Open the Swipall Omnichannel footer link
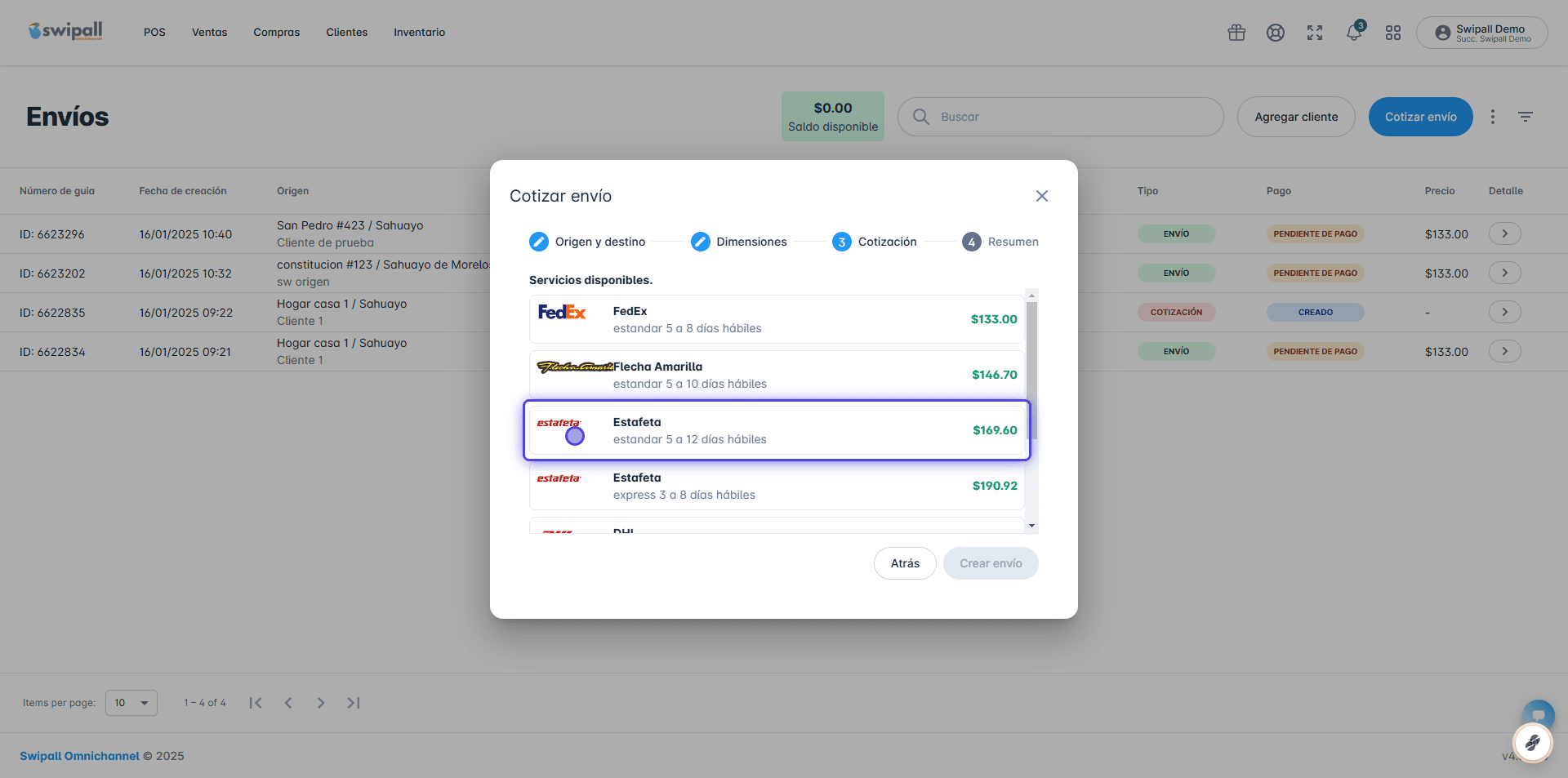The image size is (1568, 778). (79, 756)
